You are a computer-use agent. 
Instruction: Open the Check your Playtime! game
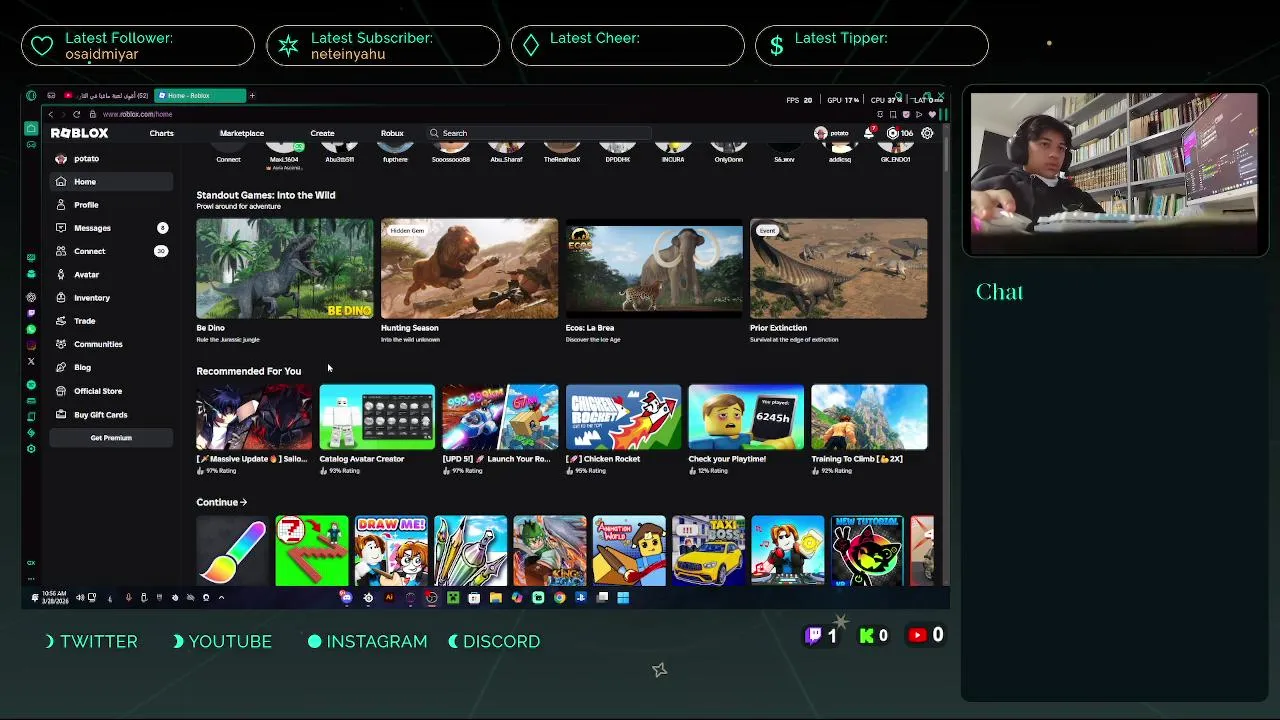[x=746, y=417]
